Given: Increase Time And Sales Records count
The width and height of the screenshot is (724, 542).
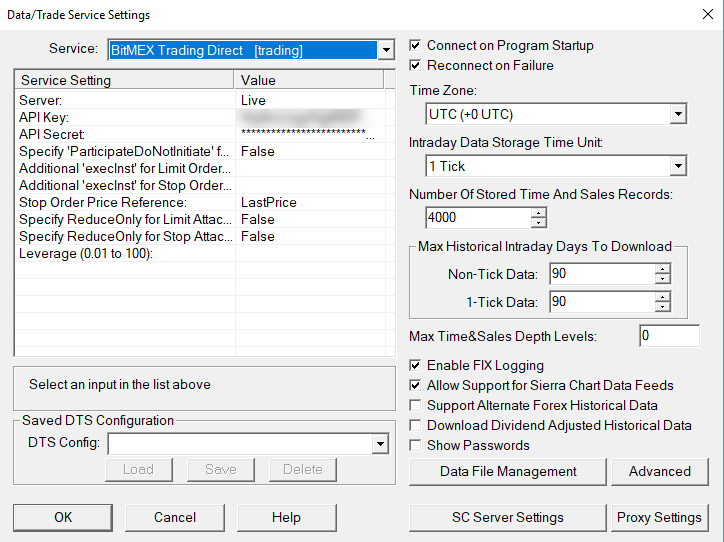Looking at the screenshot, I should [x=538, y=213].
